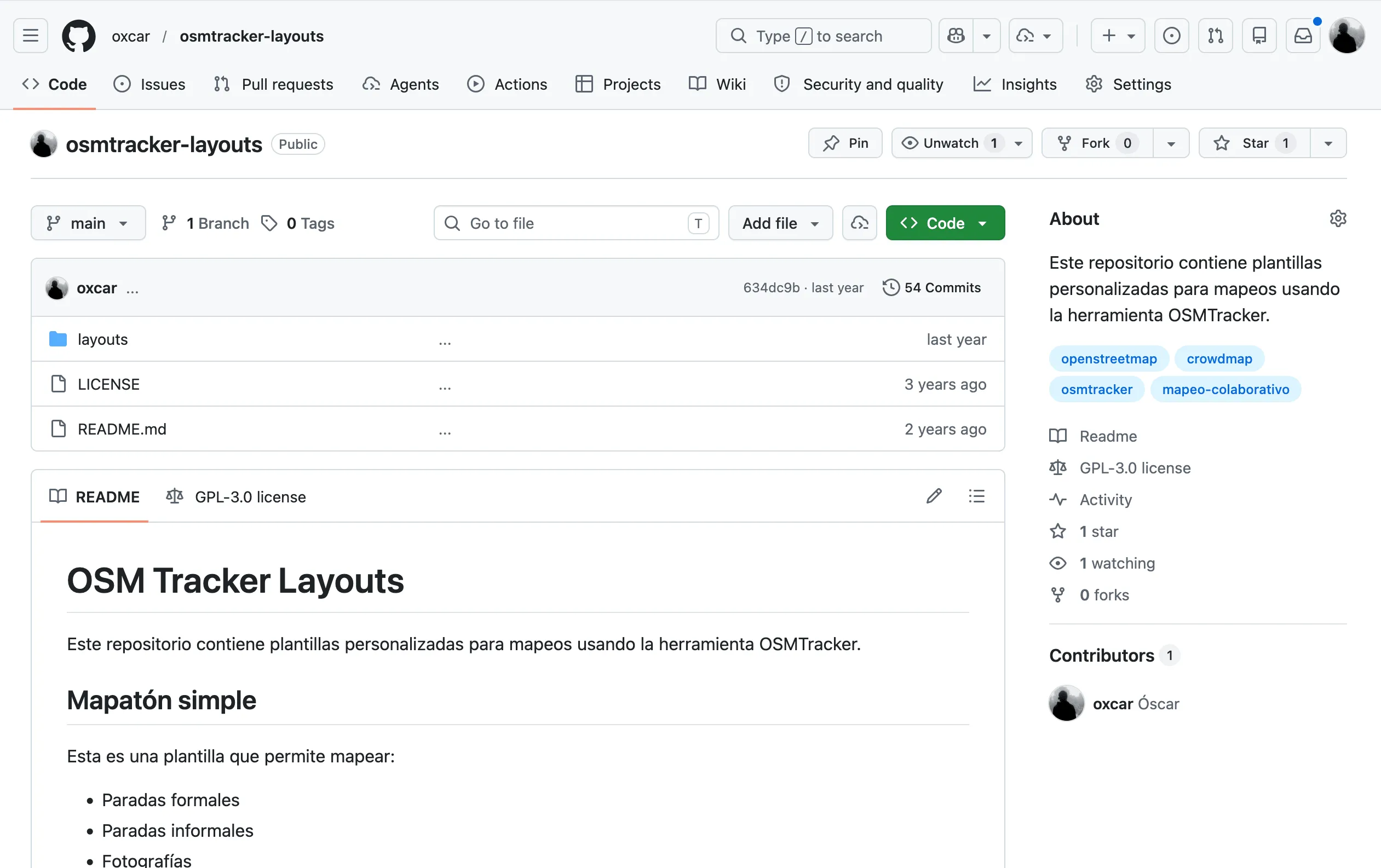The height and width of the screenshot is (868, 1381).
Task: Open agent tasks button beside Add file
Action: [859, 223]
